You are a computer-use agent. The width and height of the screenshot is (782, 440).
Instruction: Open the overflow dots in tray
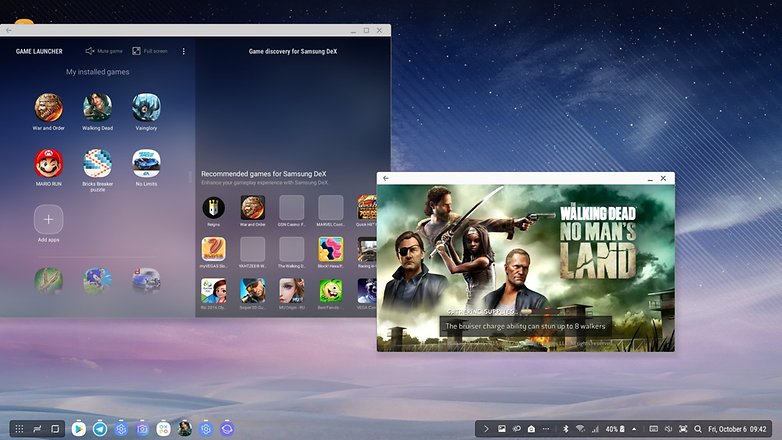point(546,429)
